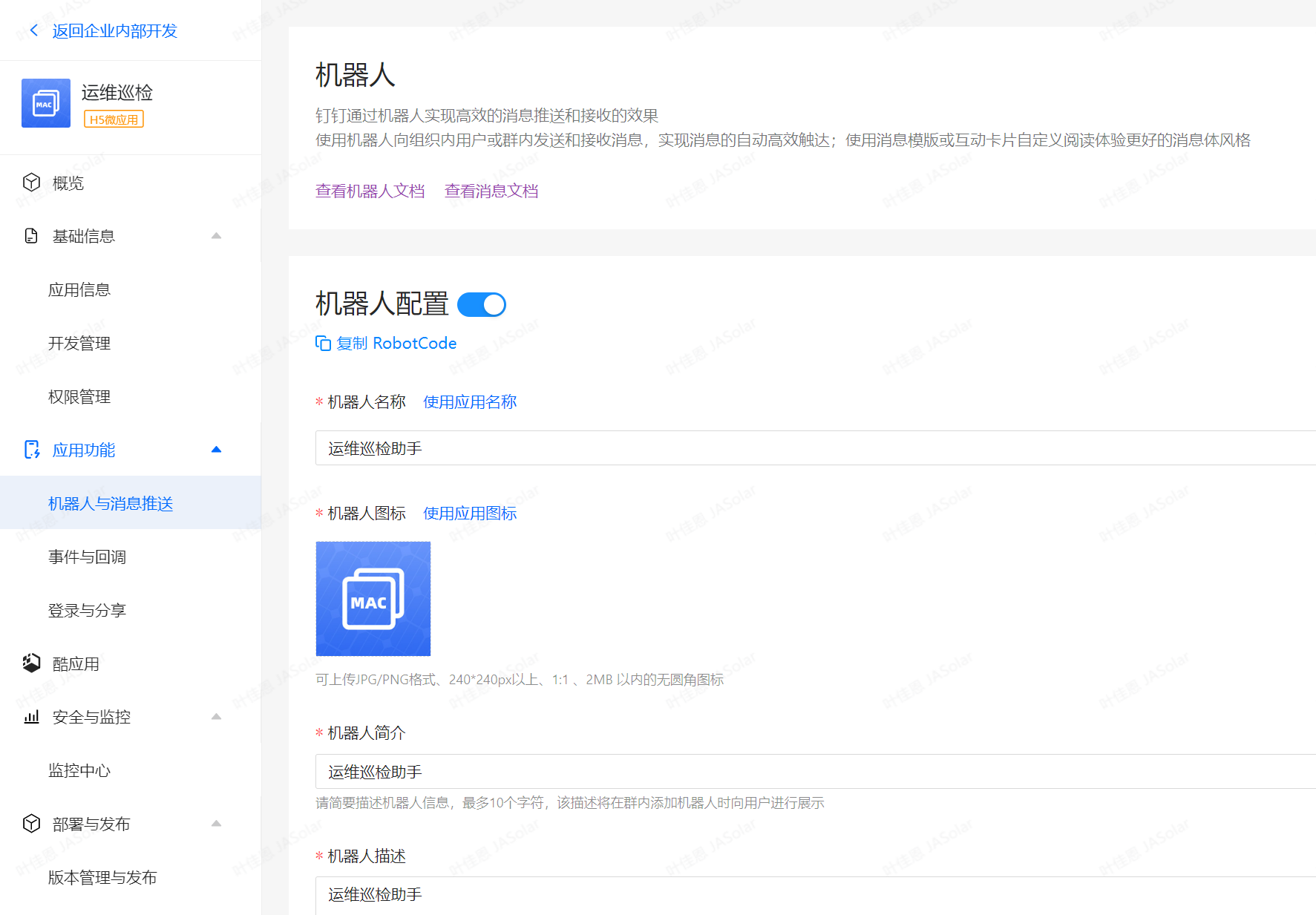Collapse the 基础信息 section arrow

(x=216, y=236)
